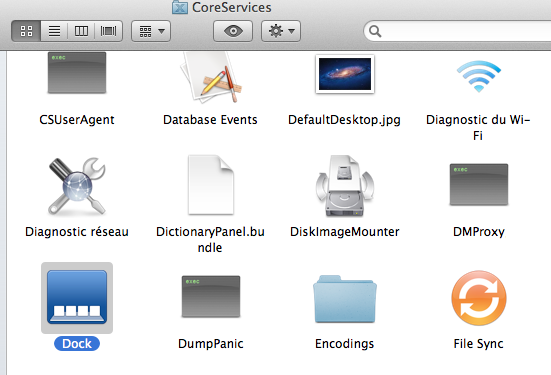551x375 pixels.
Task: Select the DiskImageMounter drive icon
Action: (345, 186)
